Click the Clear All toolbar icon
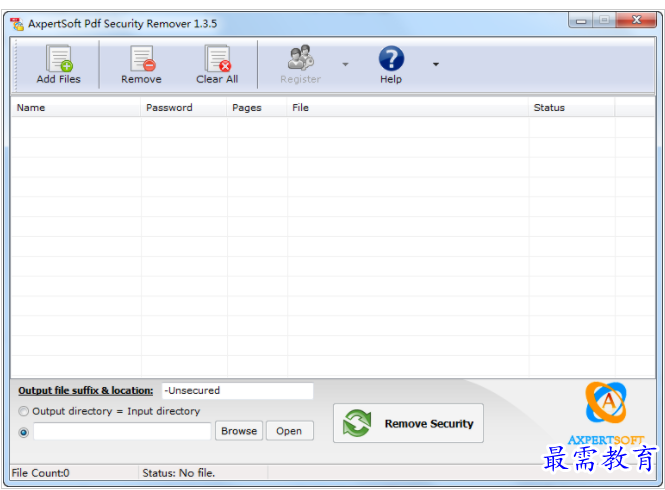This screenshot has height=490, width=665. point(218,58)
